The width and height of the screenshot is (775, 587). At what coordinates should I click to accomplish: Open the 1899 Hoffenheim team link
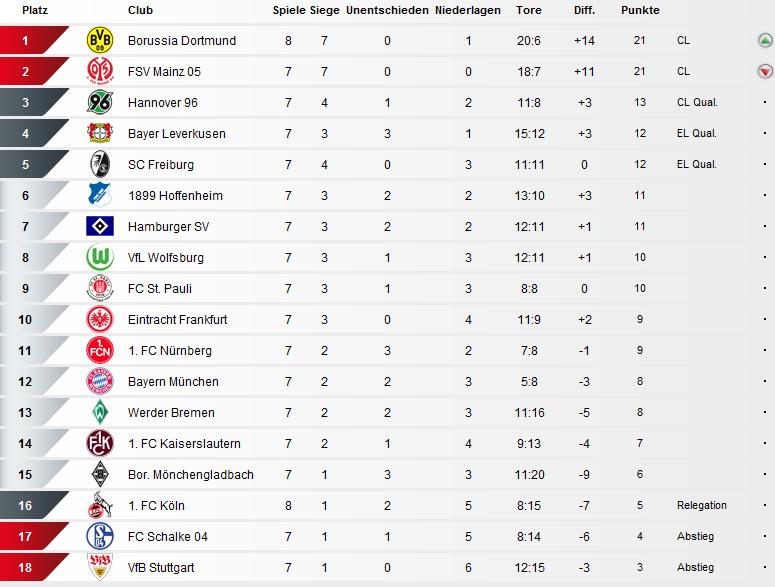coord(175,196)
